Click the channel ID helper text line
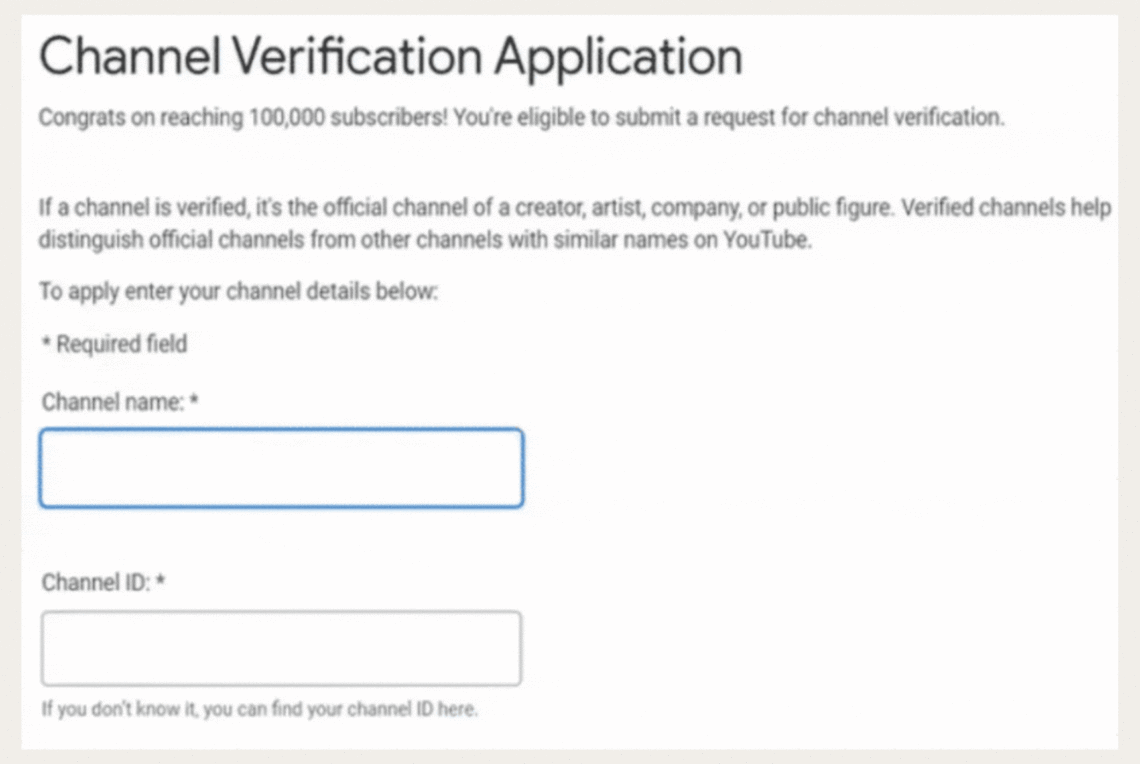1140x764 pixels. [260, 709]
